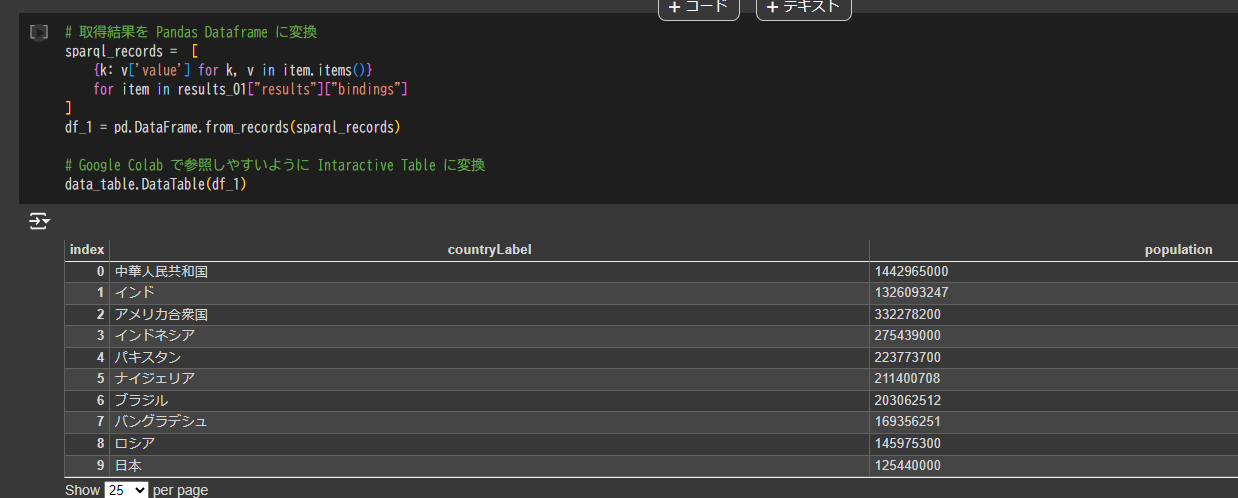Image resolution: width=1238 pixels, height=498 pixels.
Task: Sort the table by the index column header
Action: (87, 249)
